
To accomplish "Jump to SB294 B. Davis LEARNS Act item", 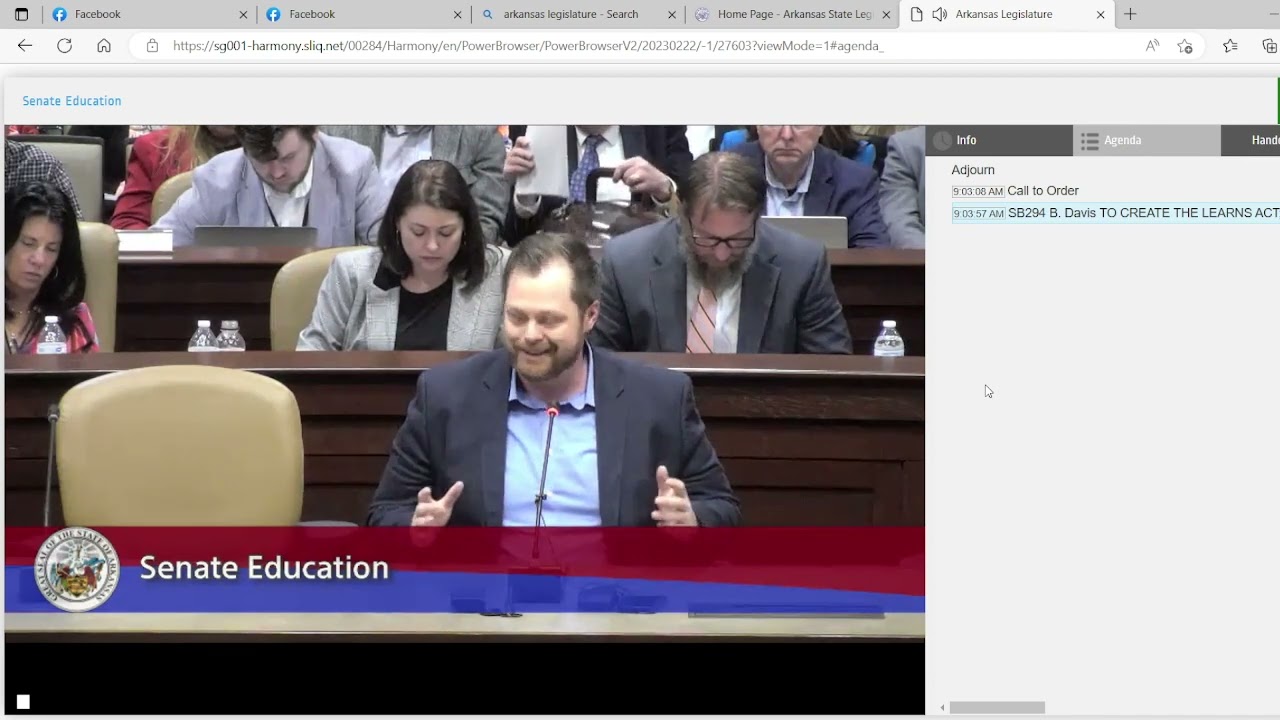I will (1143, 213).
